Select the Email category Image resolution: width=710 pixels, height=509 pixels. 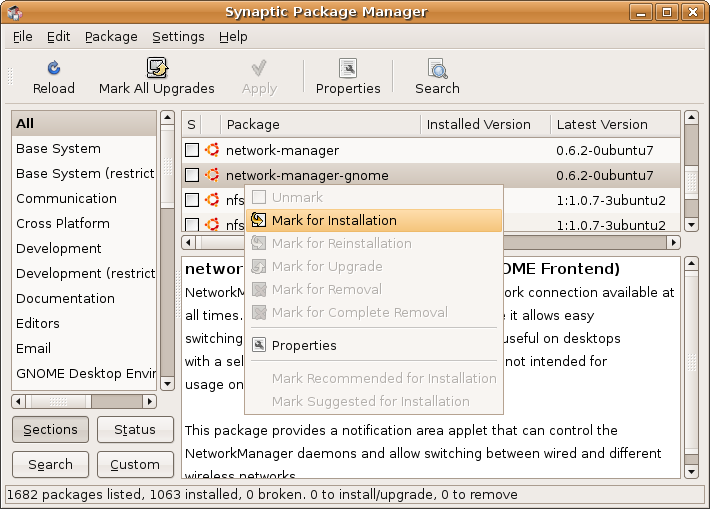(x=84, y=348)
